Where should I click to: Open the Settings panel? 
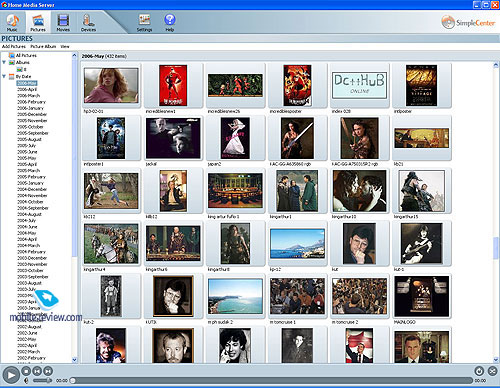(x=144, y=22)
